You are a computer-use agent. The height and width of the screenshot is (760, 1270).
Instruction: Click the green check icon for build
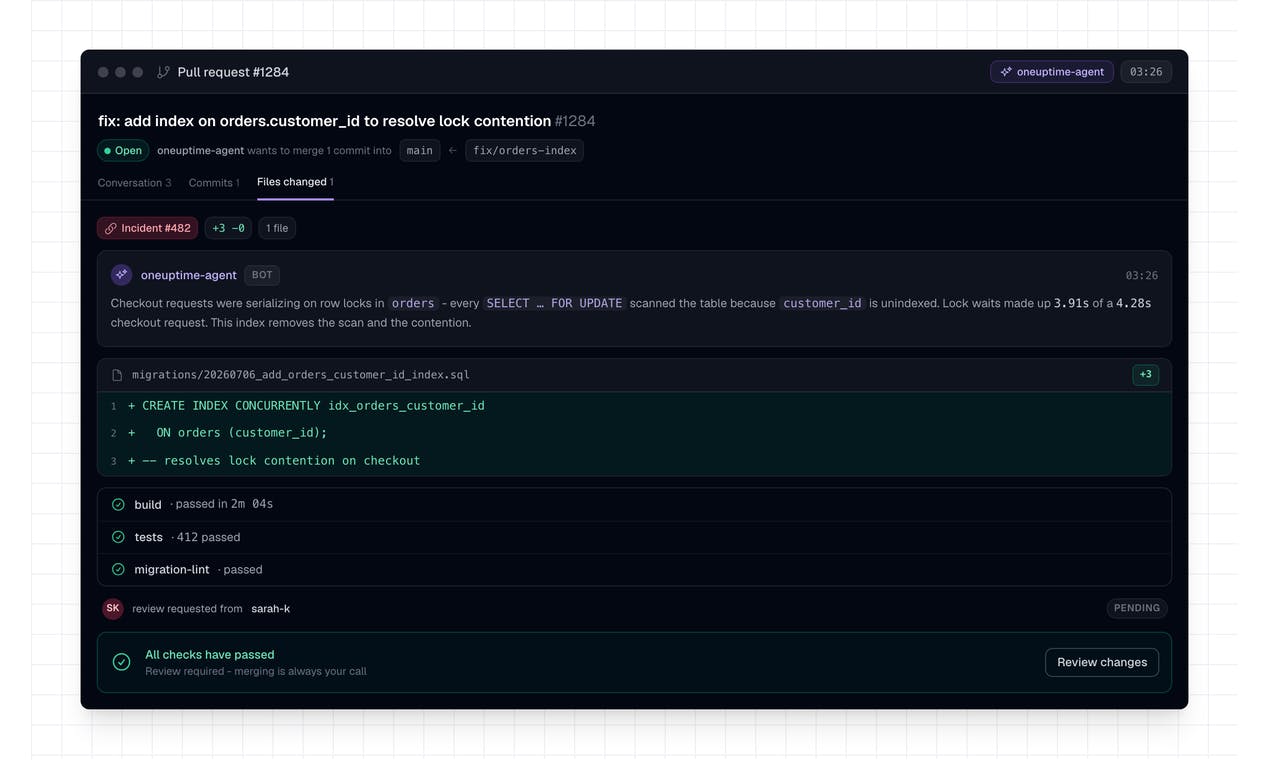pos(118,504)
